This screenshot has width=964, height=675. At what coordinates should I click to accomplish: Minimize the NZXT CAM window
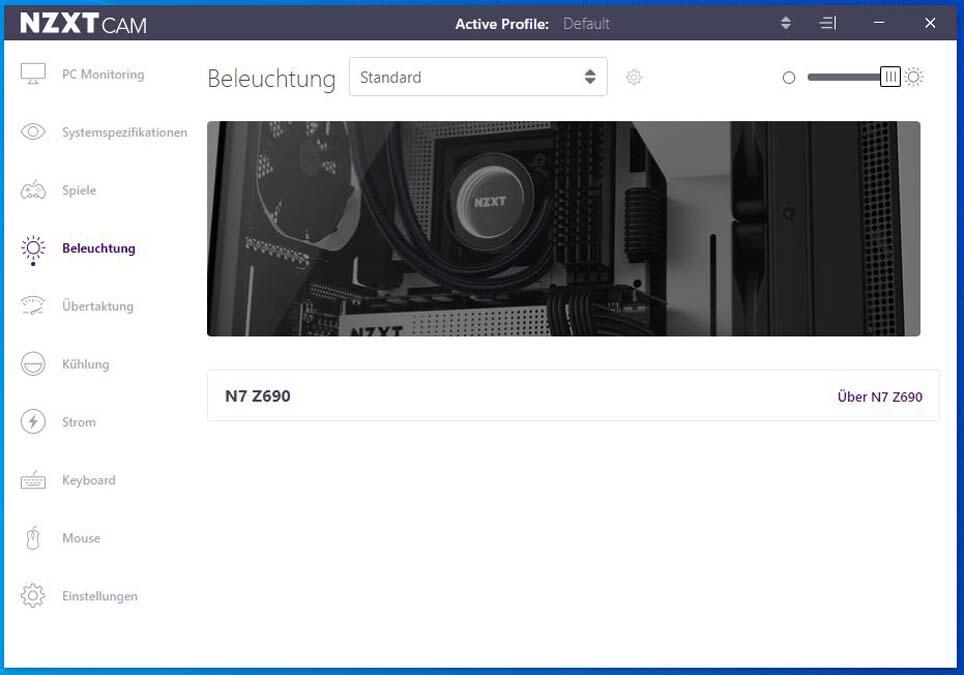(879, 23)
